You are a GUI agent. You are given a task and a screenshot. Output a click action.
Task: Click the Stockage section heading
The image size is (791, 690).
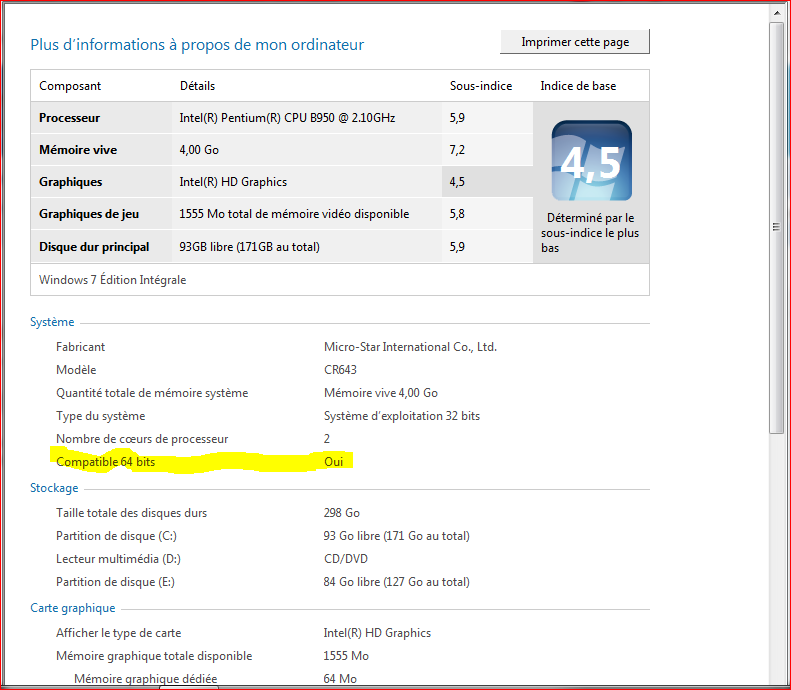(54, 488)
